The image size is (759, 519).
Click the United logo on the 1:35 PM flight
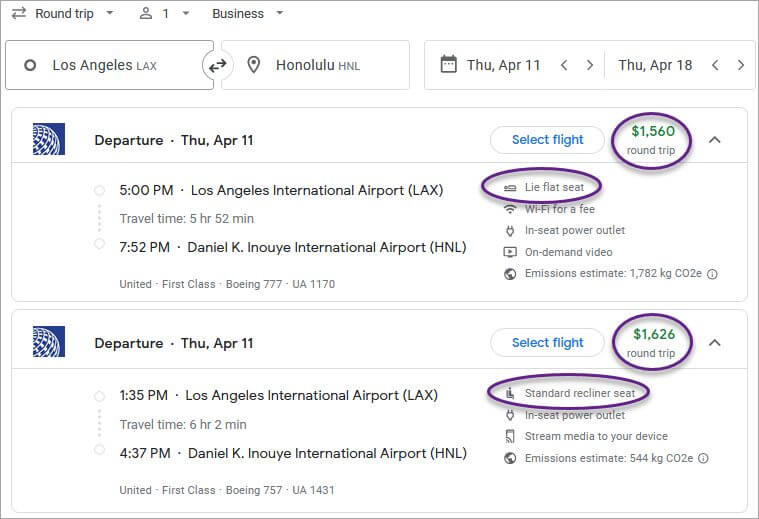[x=48, y=342]
